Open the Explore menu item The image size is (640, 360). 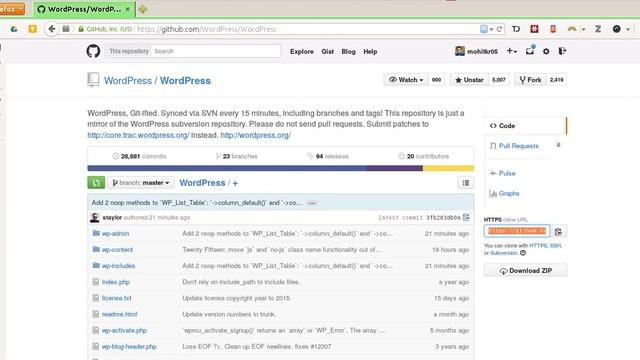[302, 51]
